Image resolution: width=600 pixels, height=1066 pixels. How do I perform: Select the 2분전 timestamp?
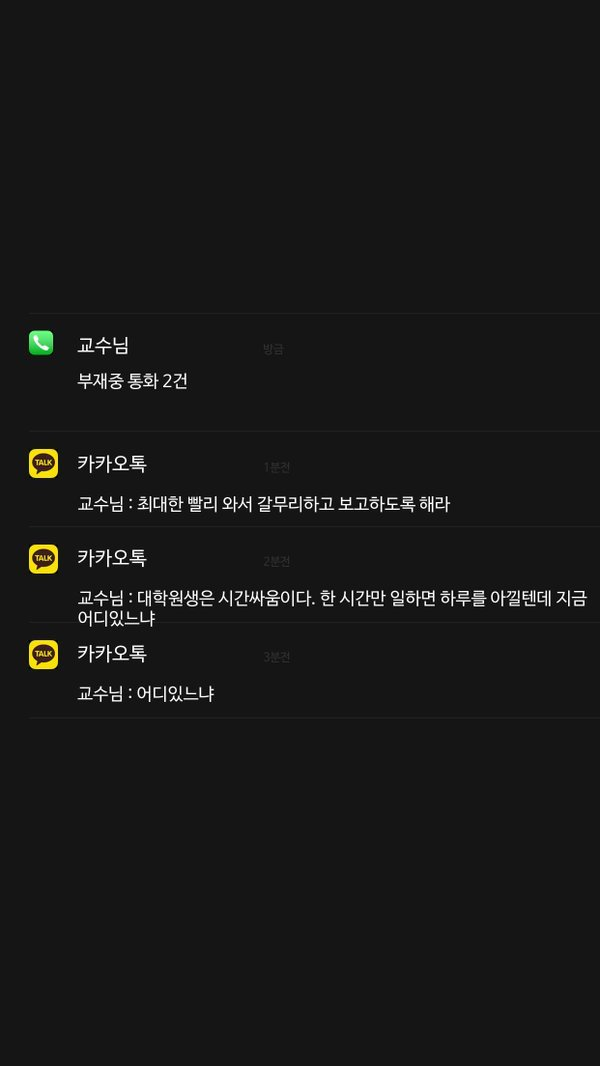(x=277, y=562)
